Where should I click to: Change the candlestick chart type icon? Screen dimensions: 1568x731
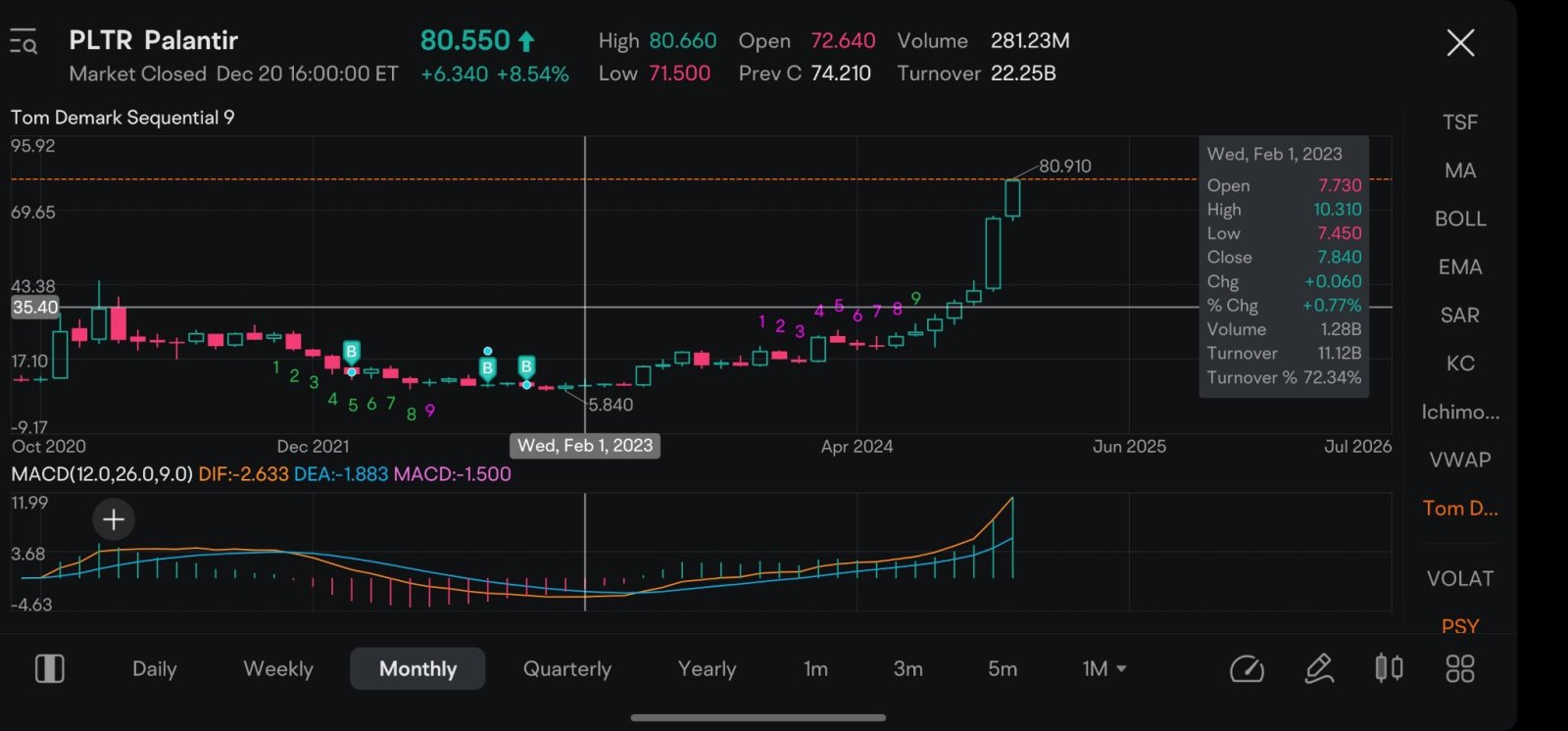click(1389, 668)
